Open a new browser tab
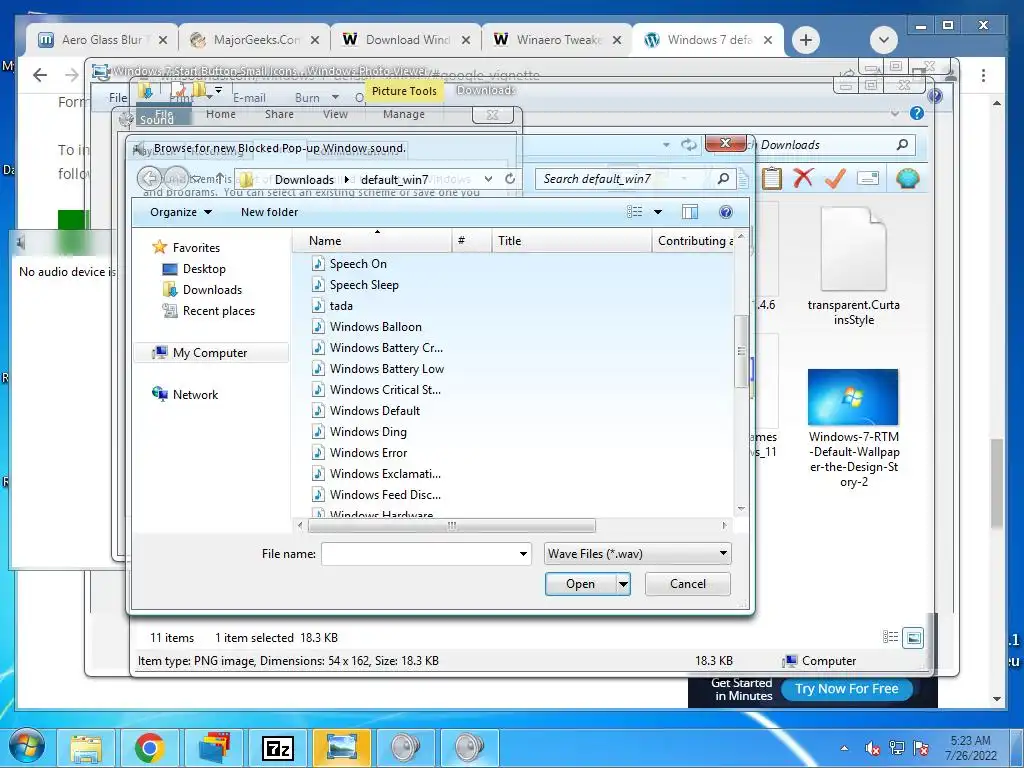 pyautogui.click(x=806, y=40)
